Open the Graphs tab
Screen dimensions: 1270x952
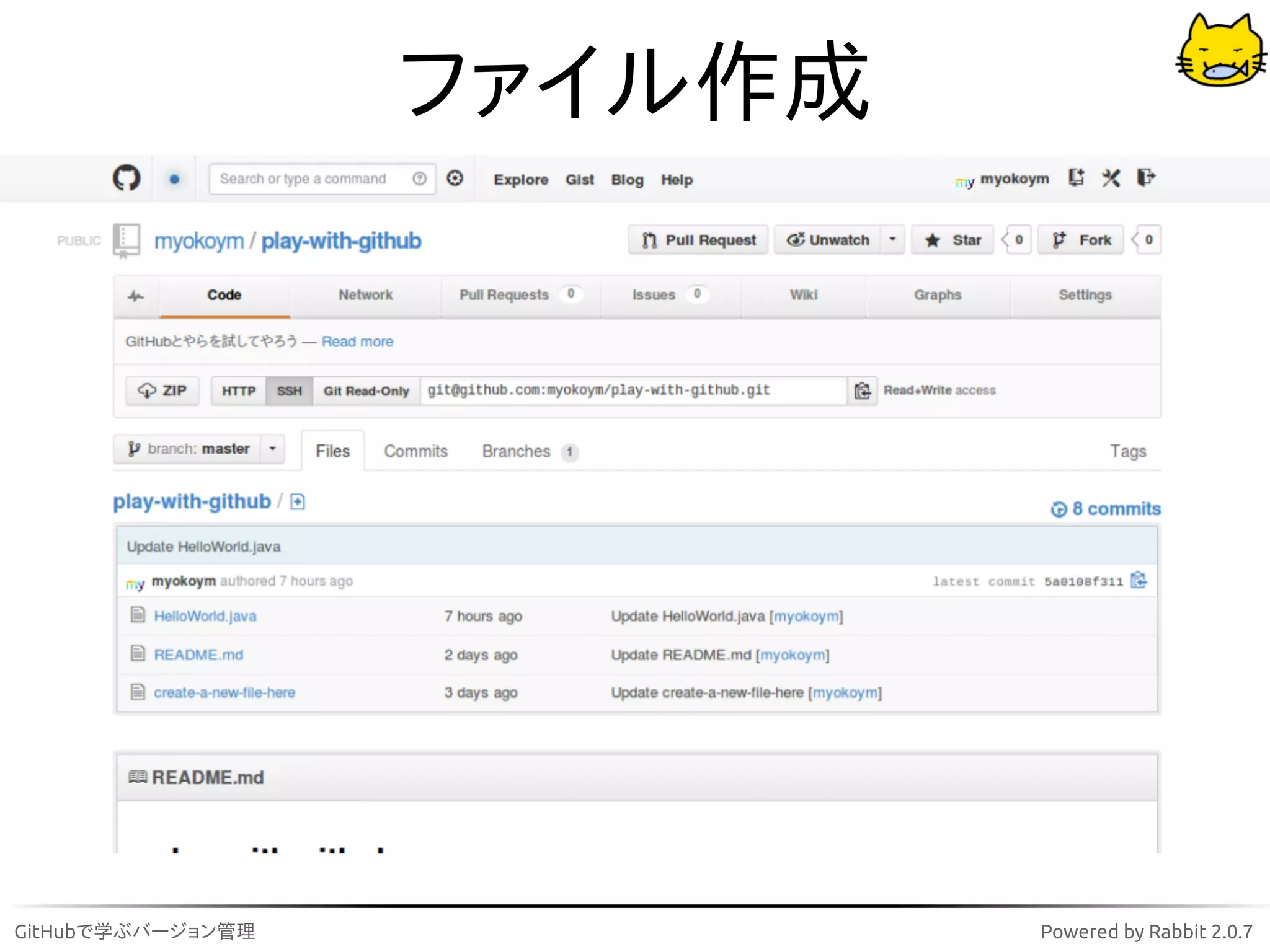[938, 295]
